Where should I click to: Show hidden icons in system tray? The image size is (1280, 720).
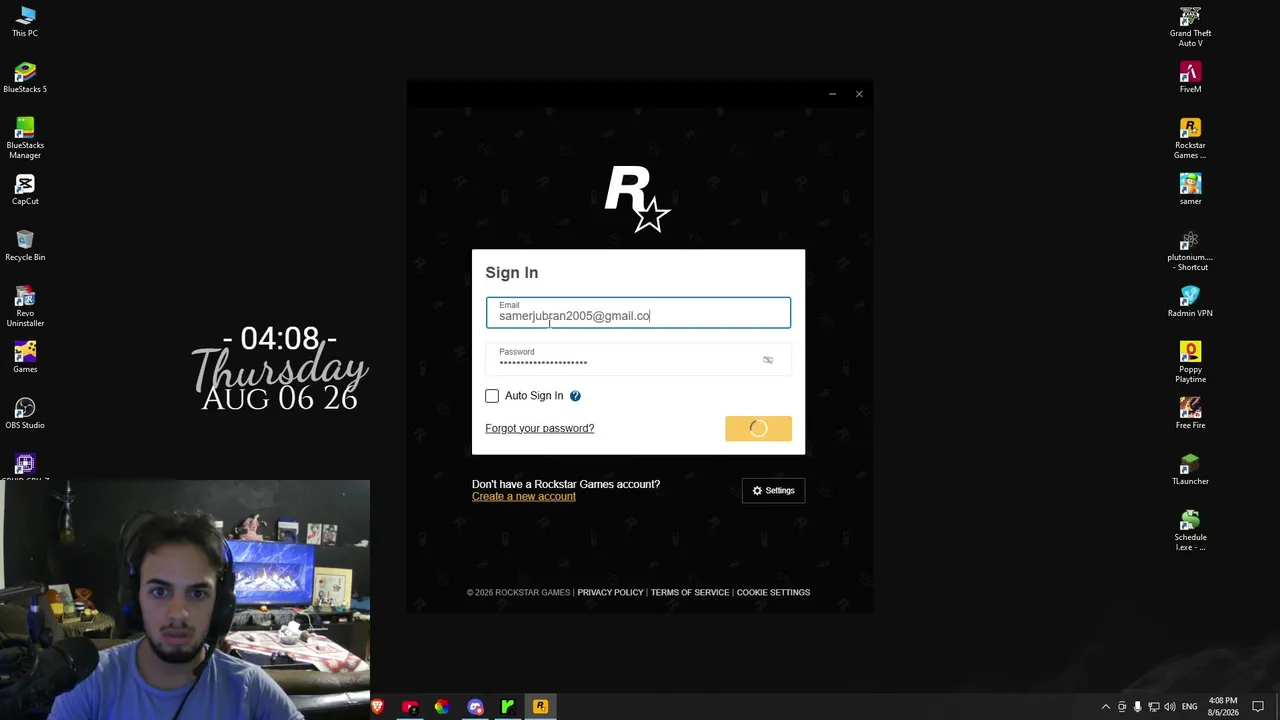click(1106, 707)
